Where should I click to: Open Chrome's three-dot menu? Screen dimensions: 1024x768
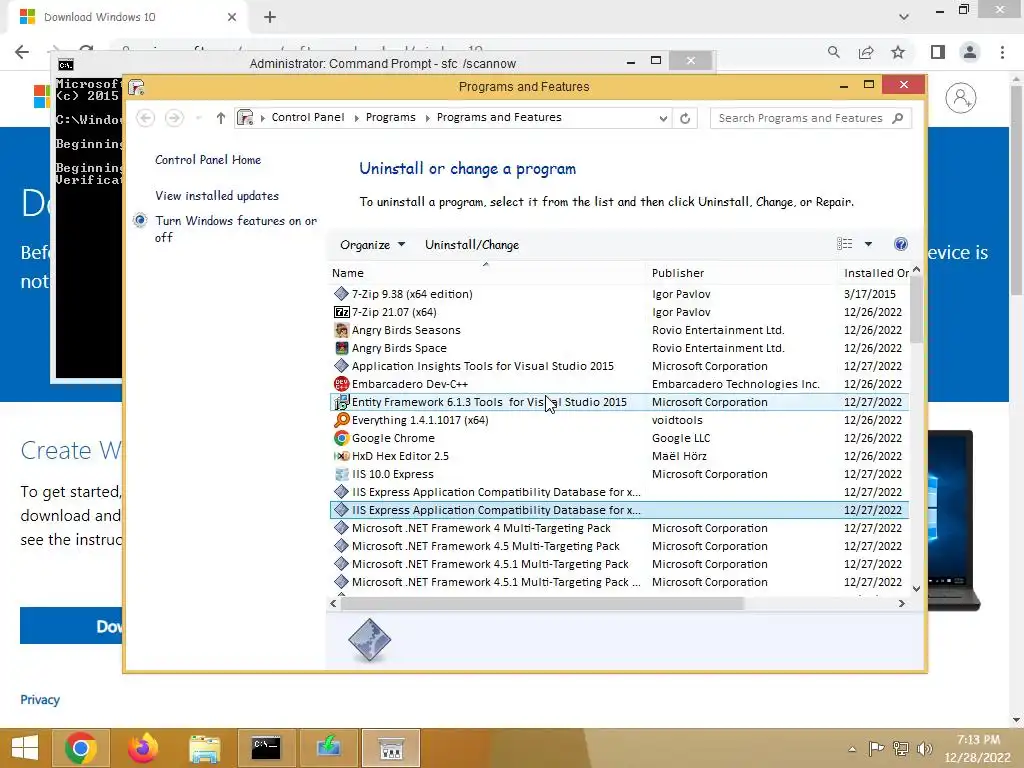coord(1002,52)
